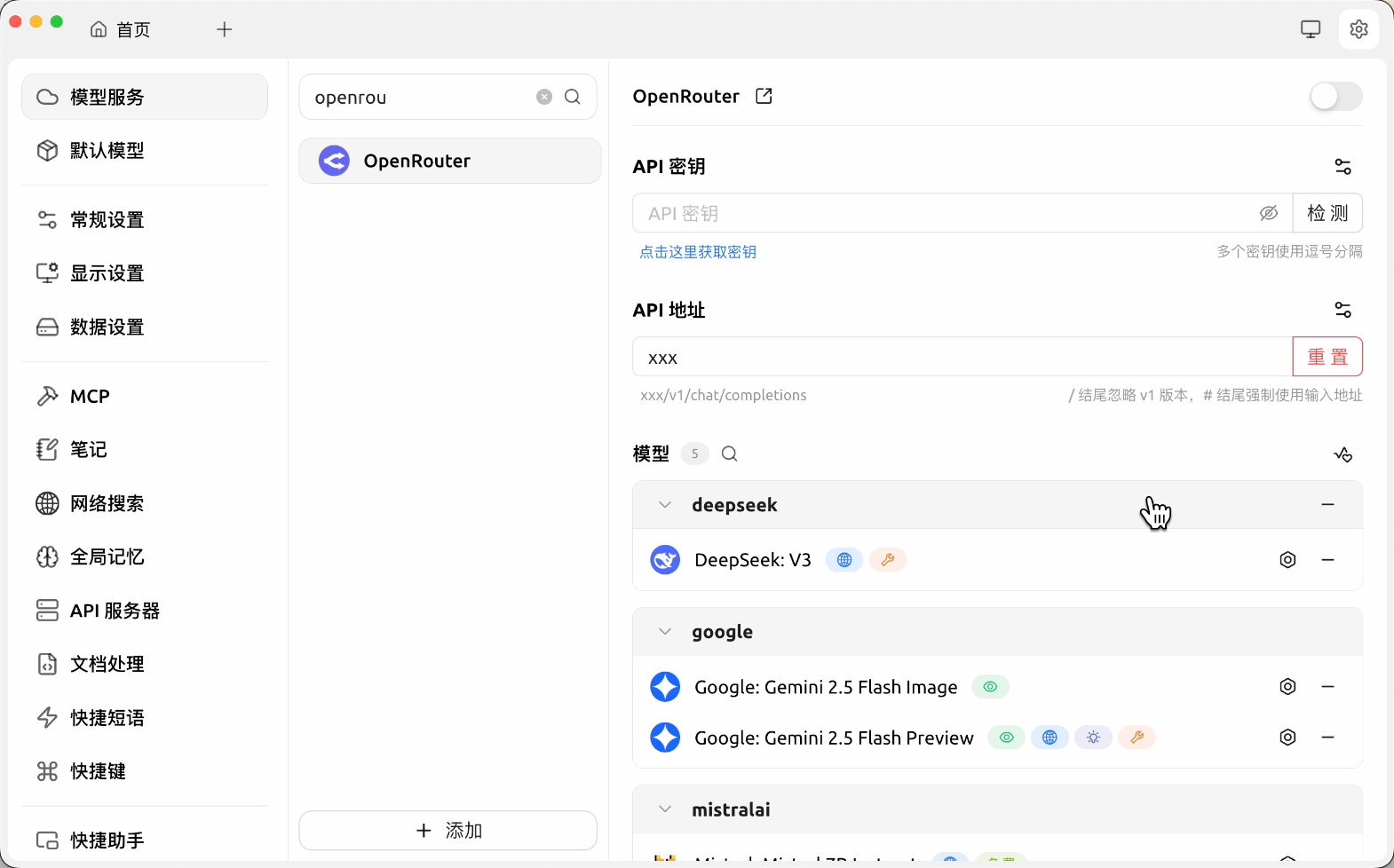The height and width of the screenshot is (868, 1394).
Task: Add a new tab with plus icon
Action: tap(225, 29)
